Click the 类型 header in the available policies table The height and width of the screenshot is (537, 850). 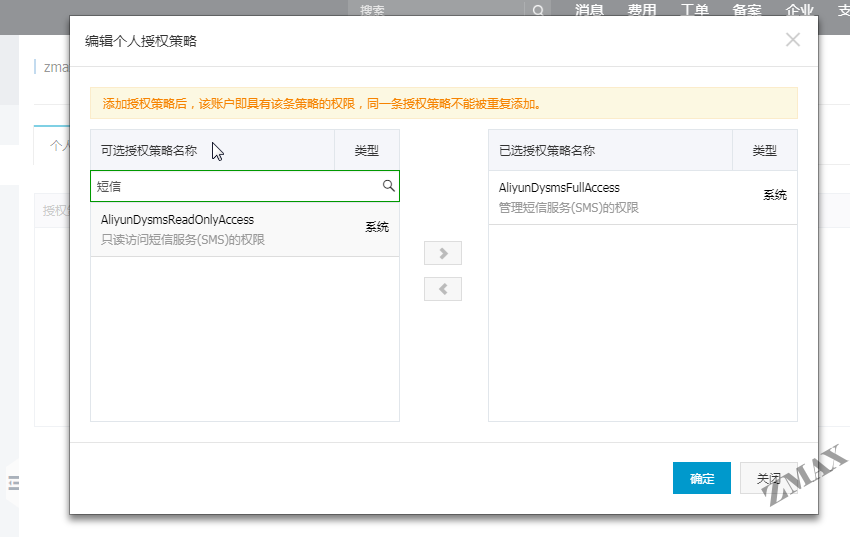tap(366, 151)
